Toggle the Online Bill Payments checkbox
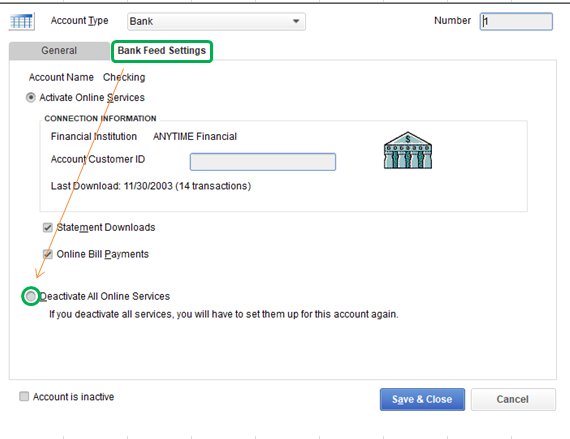This screenshot has width=570, height=439. click(x=48, y=254)
